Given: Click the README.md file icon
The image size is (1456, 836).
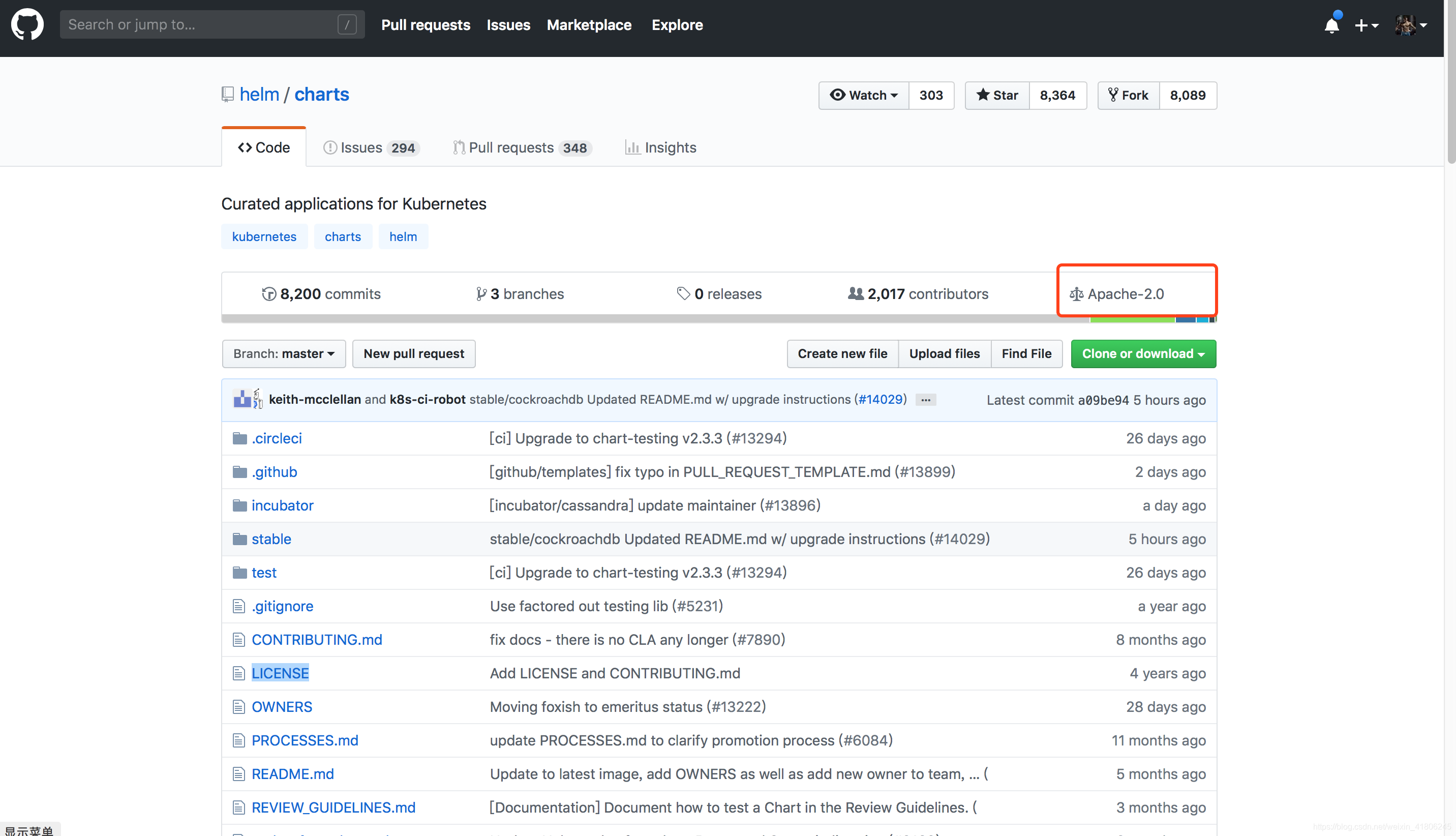Looking at the screenshot, I should click(x=239, y=774).
